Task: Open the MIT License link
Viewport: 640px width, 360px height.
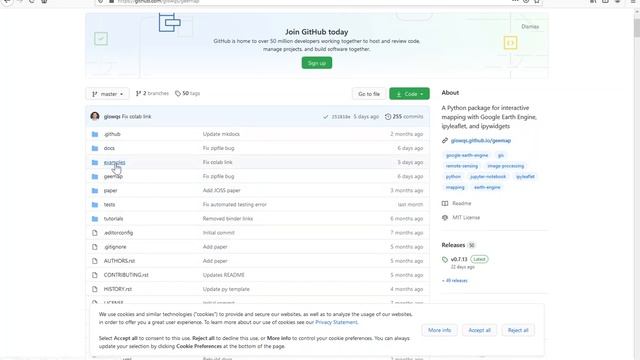Action: [461, 218]
